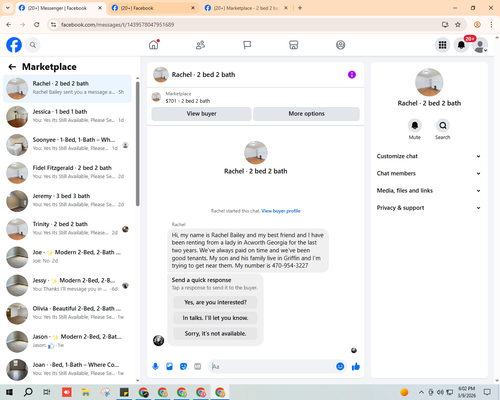Open Windows notification center
The image size is (500, 400).
[487, 392]
